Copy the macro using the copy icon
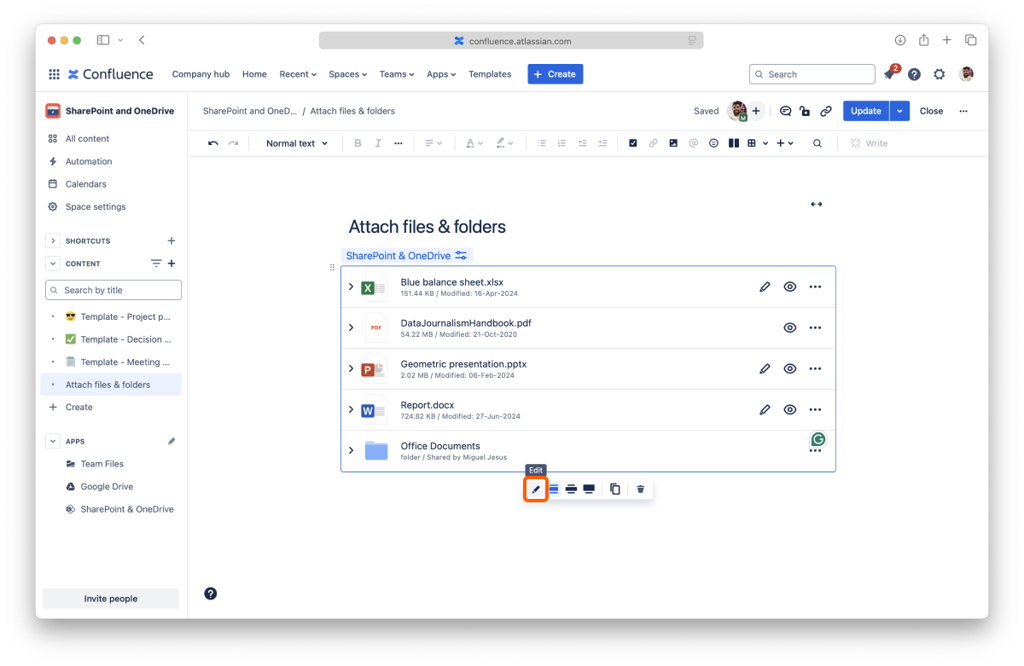 point(615,489)
